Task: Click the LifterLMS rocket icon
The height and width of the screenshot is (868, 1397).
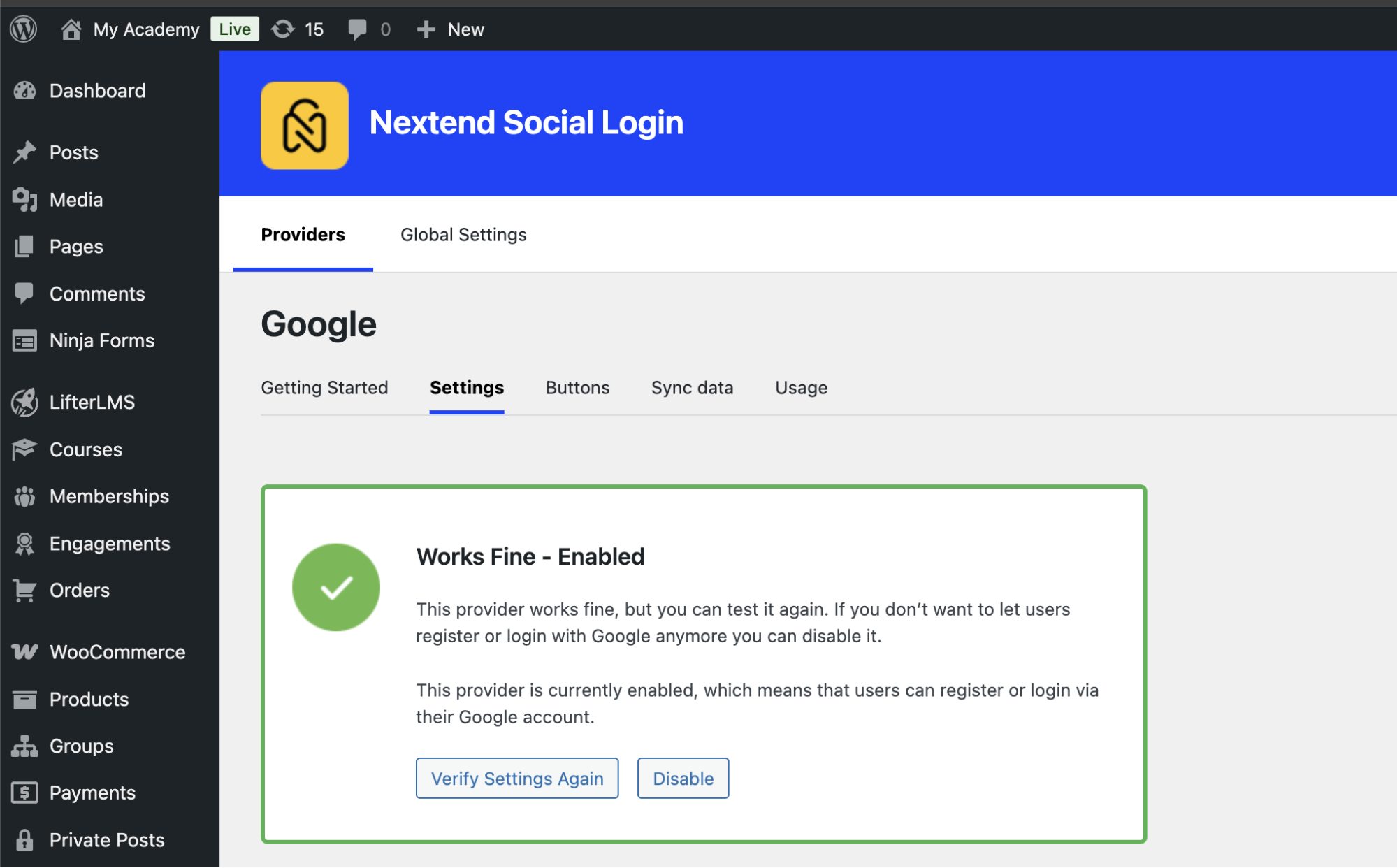Action: pyautogui.click(x=24, y=403)
